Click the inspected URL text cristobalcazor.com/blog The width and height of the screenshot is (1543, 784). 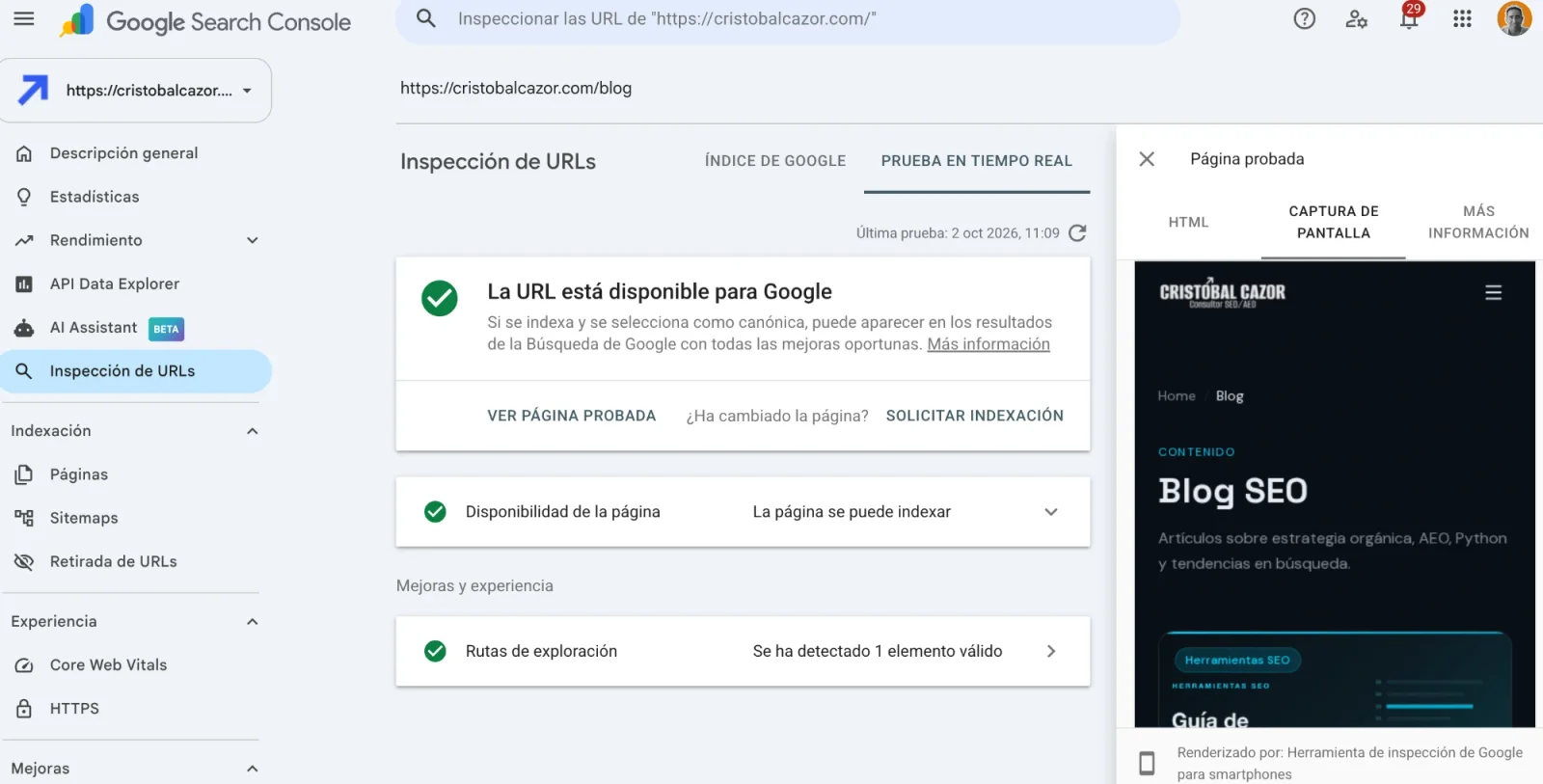pyautogui.click(x=516, y=88)
